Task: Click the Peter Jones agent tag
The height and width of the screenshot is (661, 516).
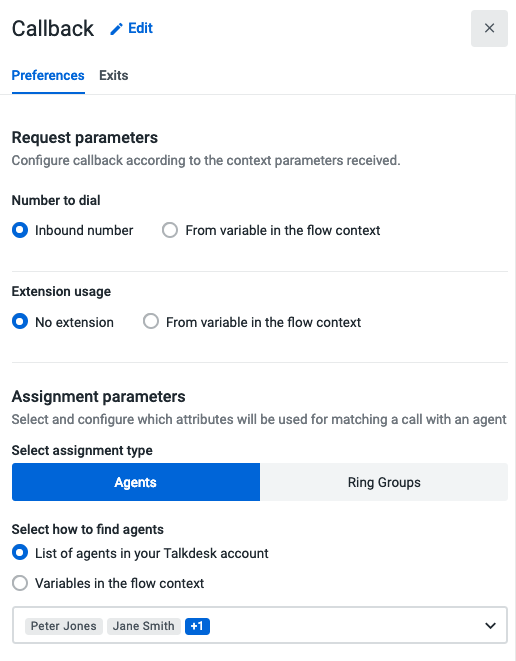Action: (64, 626)
